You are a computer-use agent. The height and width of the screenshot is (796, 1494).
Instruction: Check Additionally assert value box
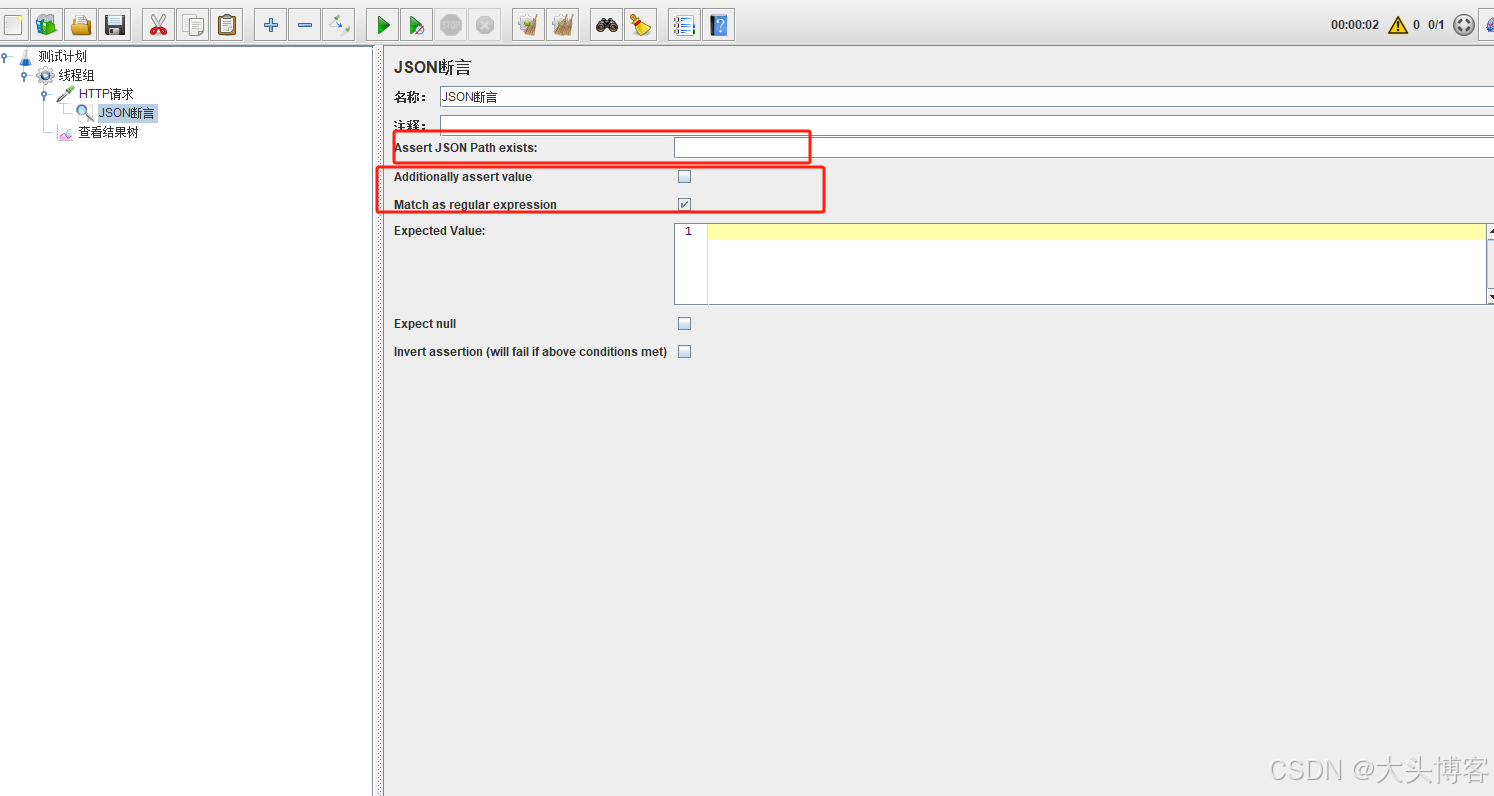(x=684, y=177)
